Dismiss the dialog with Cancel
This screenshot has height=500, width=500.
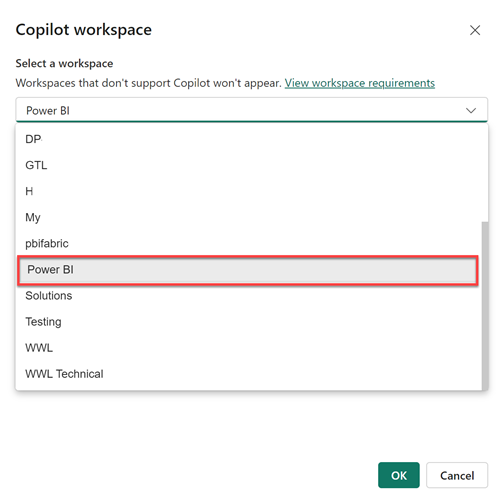pyautogui.click(x=457, y=475)
